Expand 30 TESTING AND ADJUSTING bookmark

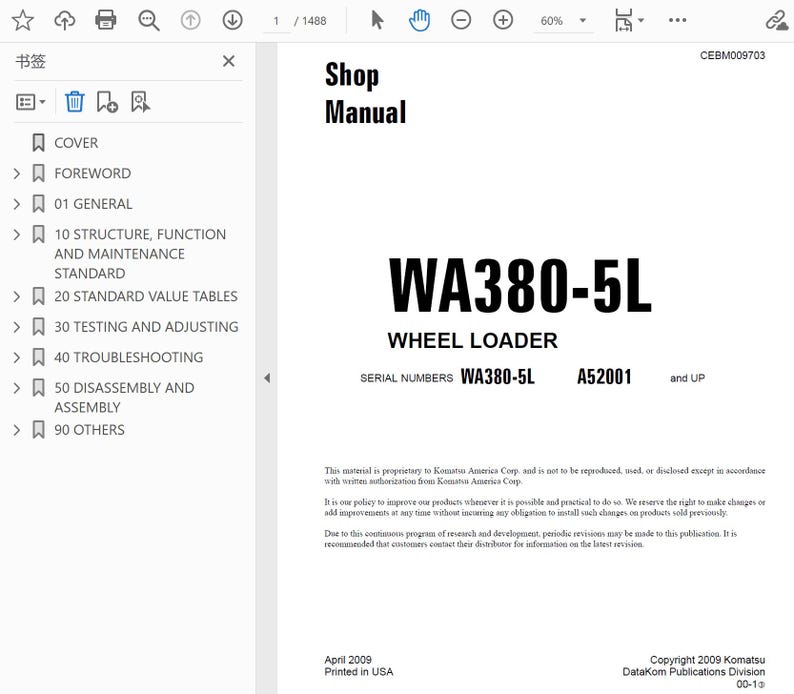click(17, 327)
